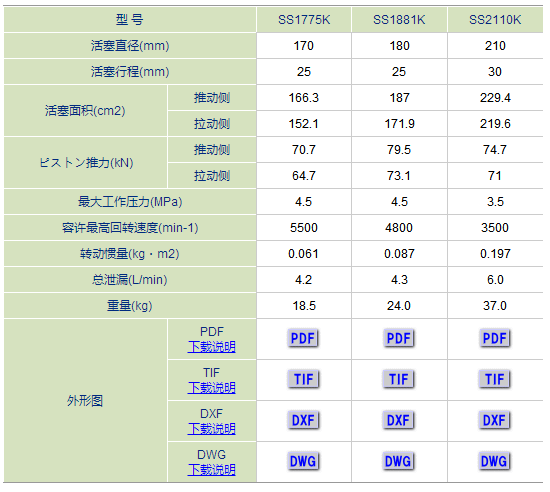Screen dimensions: 550x492
Task: Download the DWG drawing for SS2110K
Action: click(x=495, y=461)
